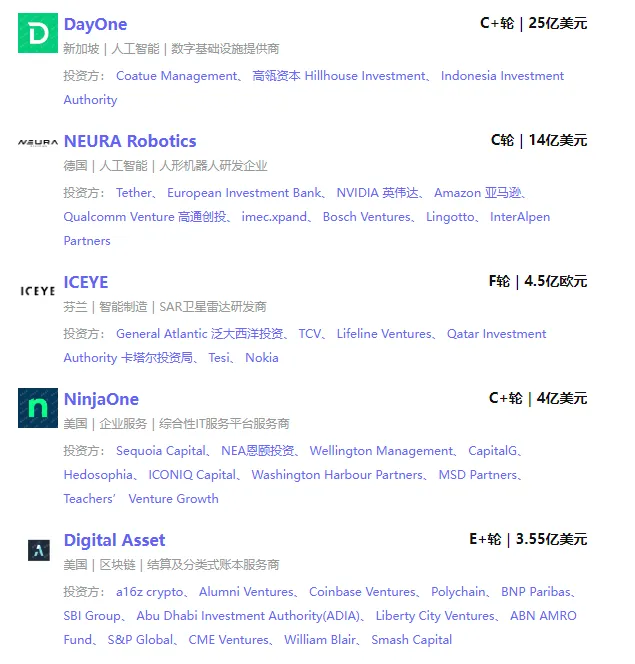Screen dimensions: 635x664
Task: Open investor Bosch Ventures
Action: coord(367,217)
